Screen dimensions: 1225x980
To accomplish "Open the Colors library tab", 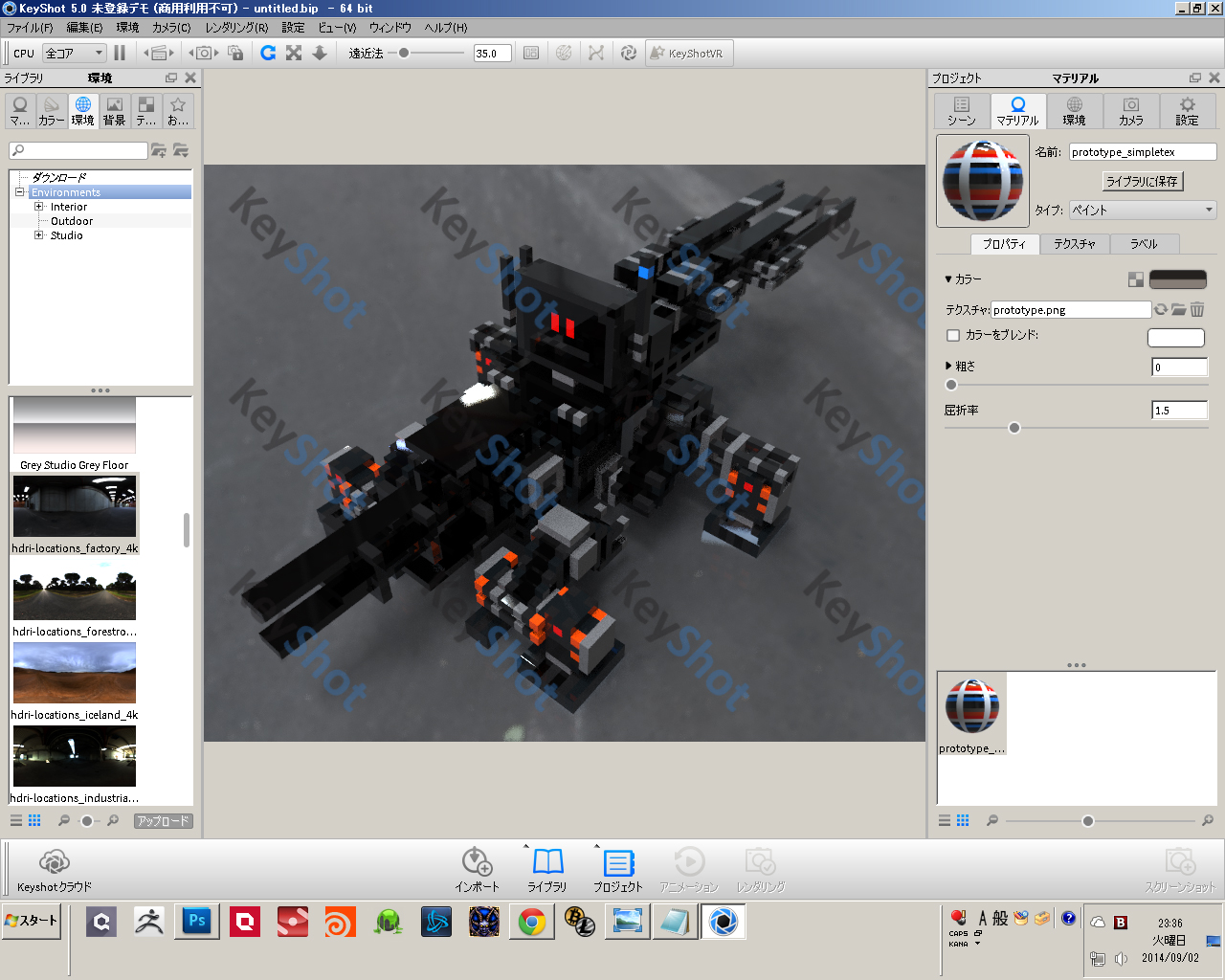I will 52,111.
